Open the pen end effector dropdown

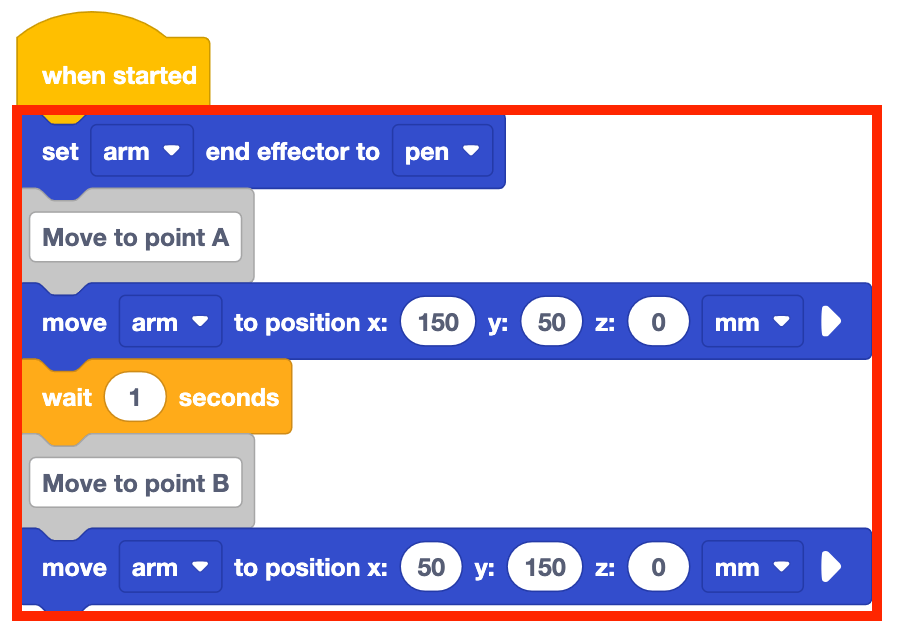pyautogui.click(x=442, y=152)
